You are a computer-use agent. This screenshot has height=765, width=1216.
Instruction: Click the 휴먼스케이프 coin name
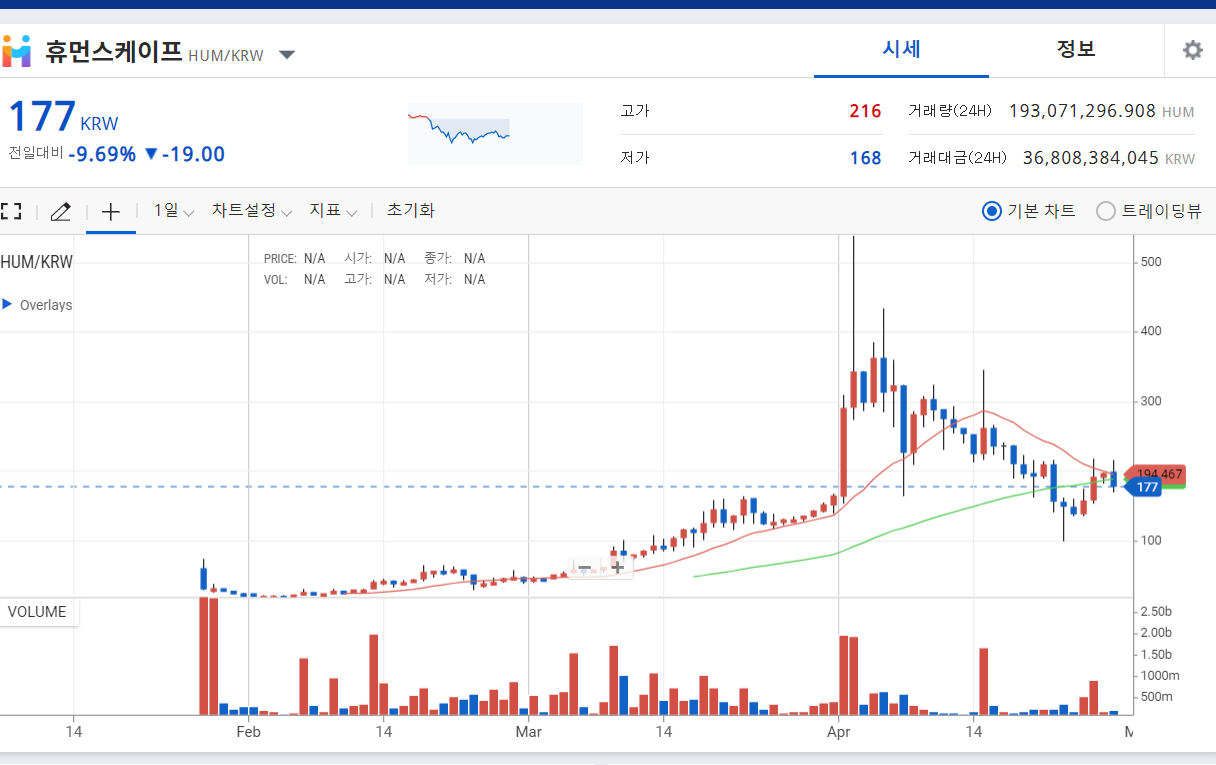pos(113,51)
